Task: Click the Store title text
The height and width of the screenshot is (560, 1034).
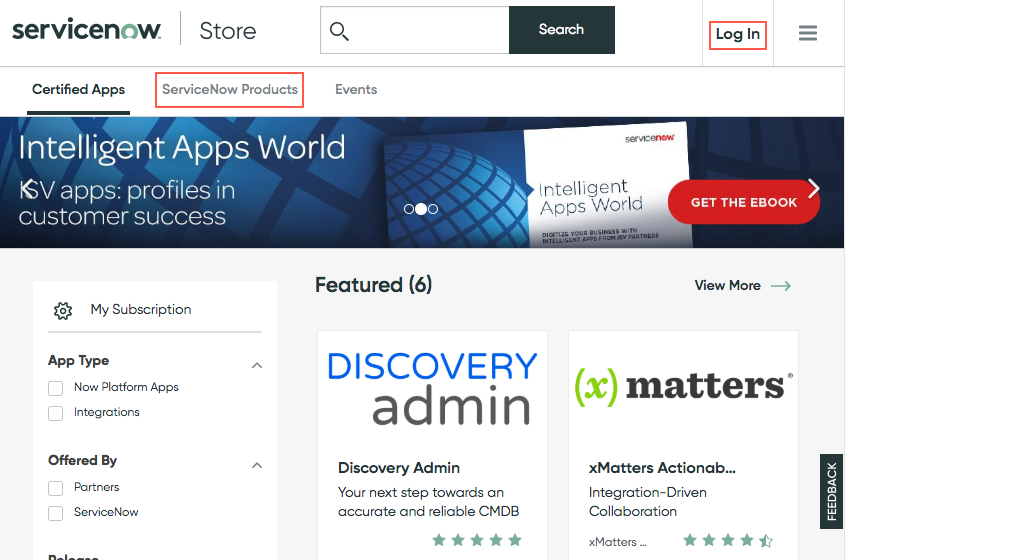Action: coord(228,31)
